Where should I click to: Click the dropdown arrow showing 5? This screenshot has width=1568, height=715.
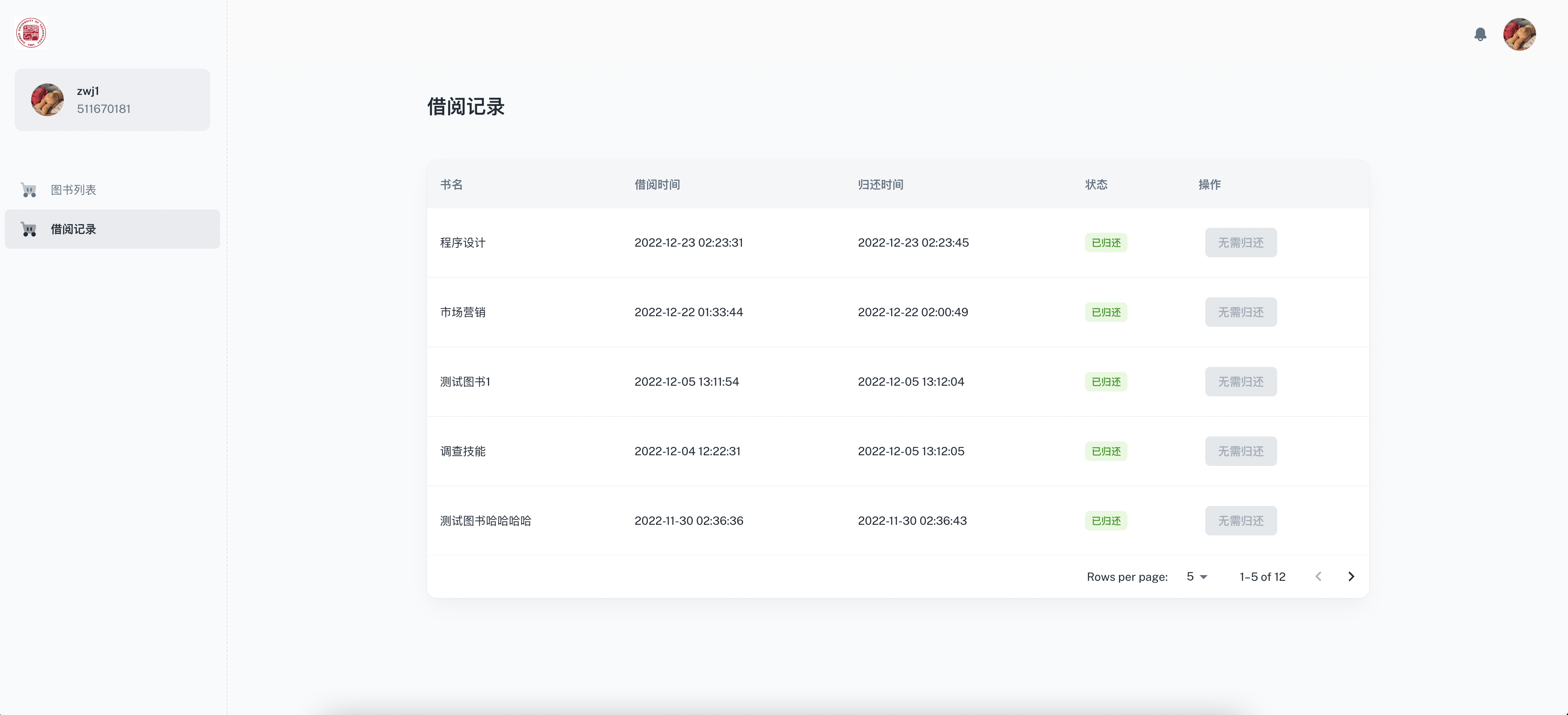click(1203, 578)
